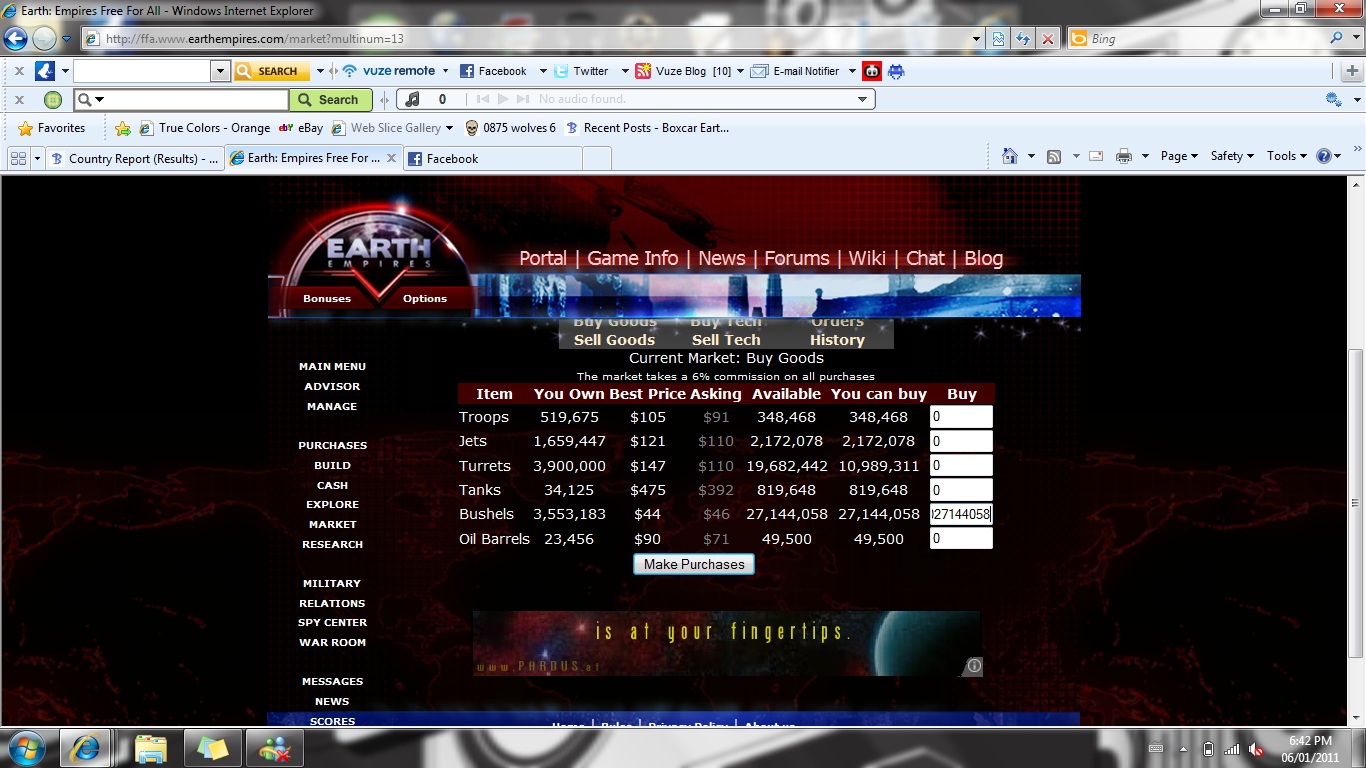Switch to Country Report (Results) tab
The image size is (1366, 768).
pyautogui.click(x=133, y=158)
